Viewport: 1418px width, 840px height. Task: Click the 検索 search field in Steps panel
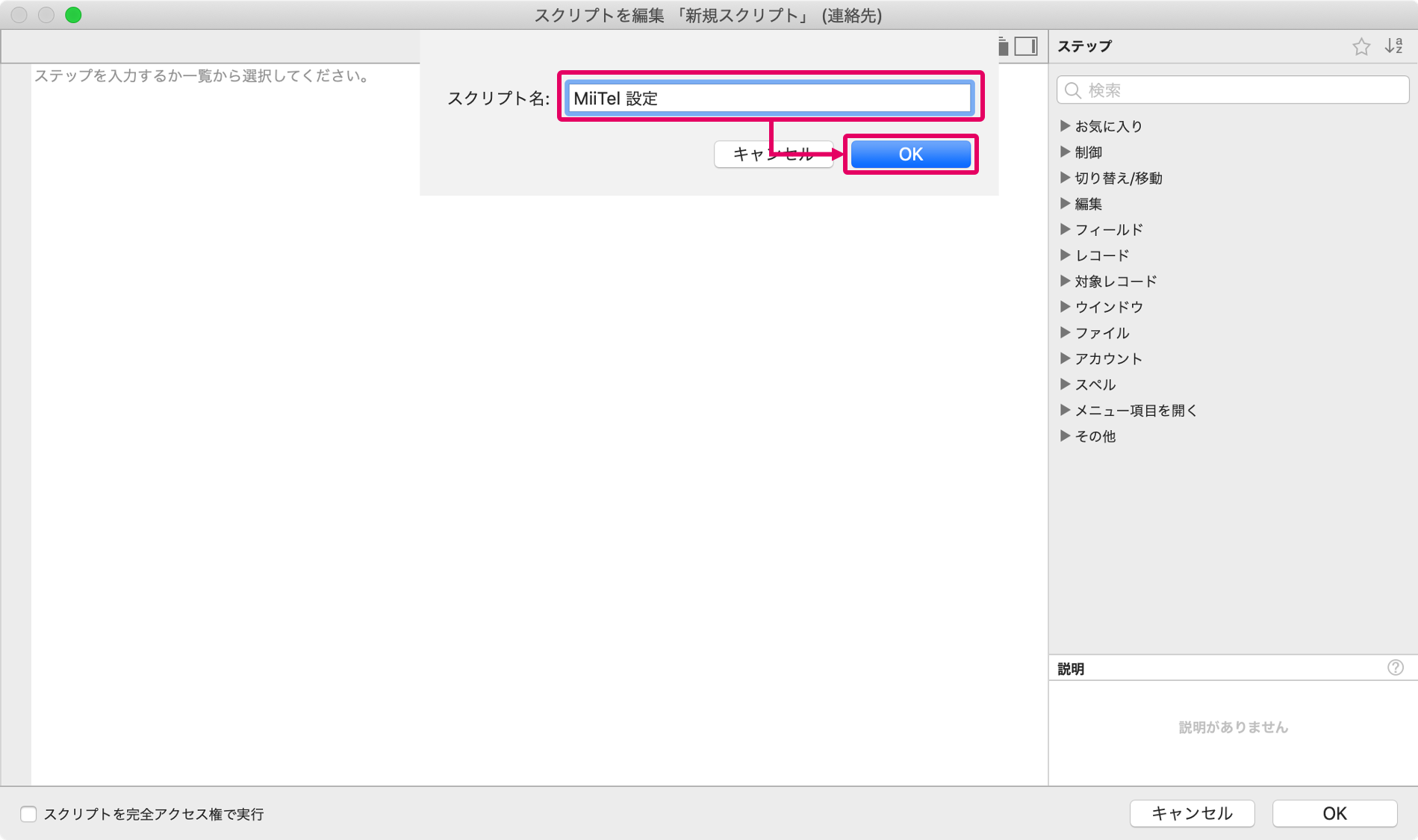tap(1233, 90)
